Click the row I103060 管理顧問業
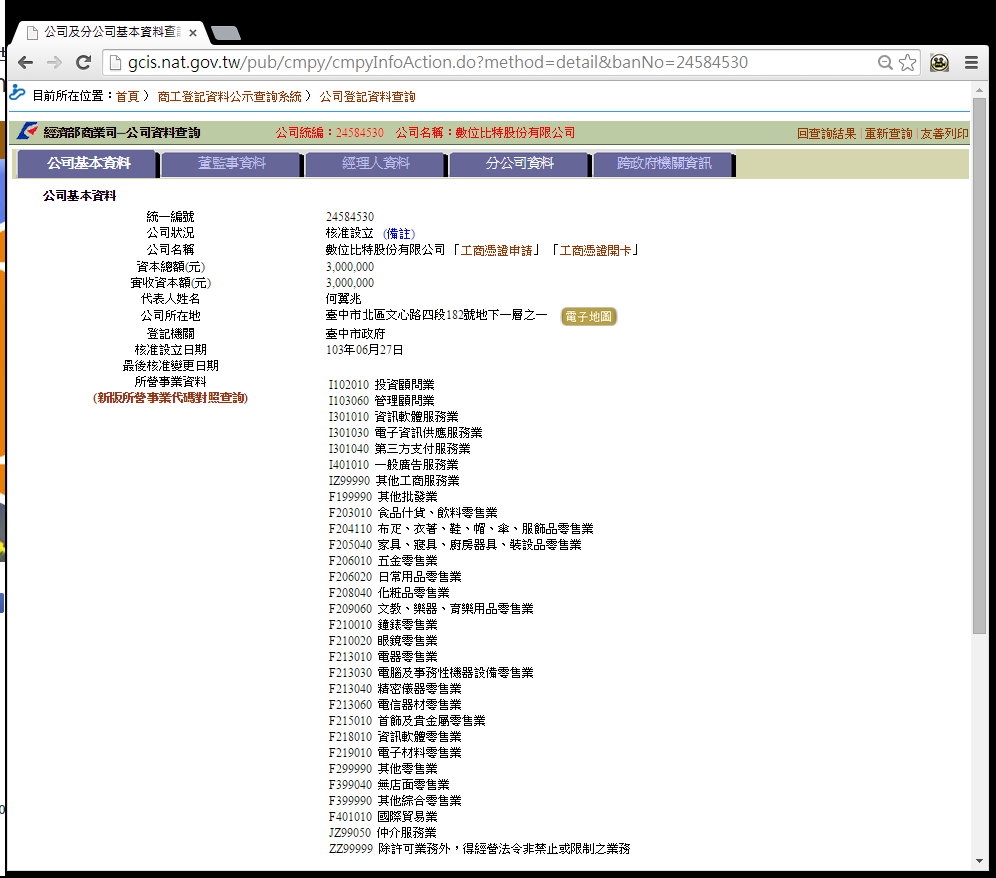 (382, 400)
